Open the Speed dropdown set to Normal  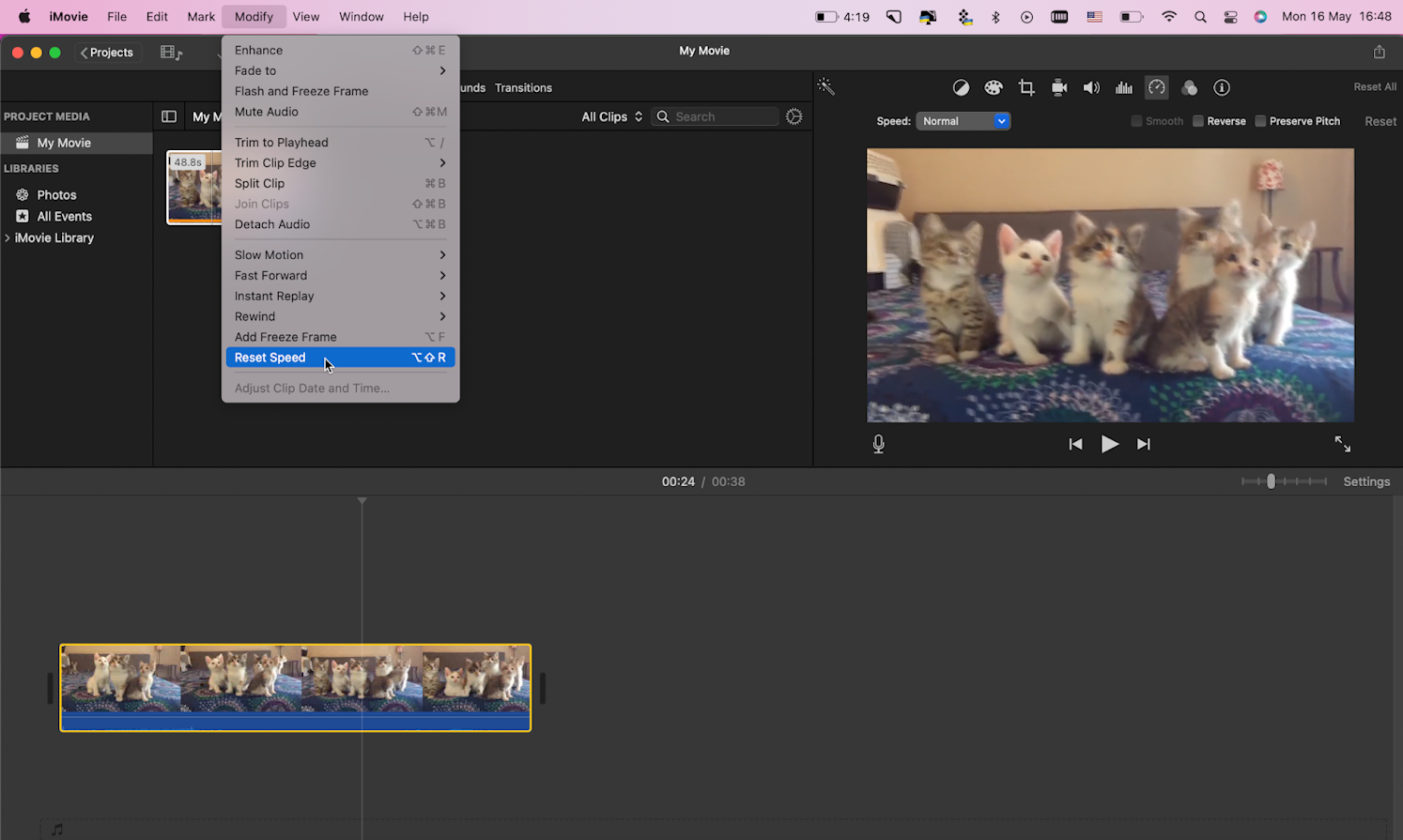963,121
